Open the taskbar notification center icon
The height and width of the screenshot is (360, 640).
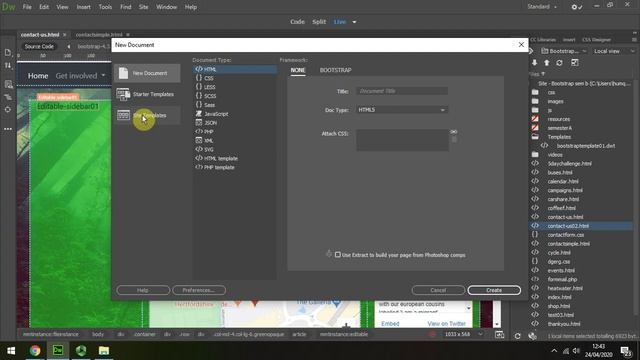(x=626, y=351)
